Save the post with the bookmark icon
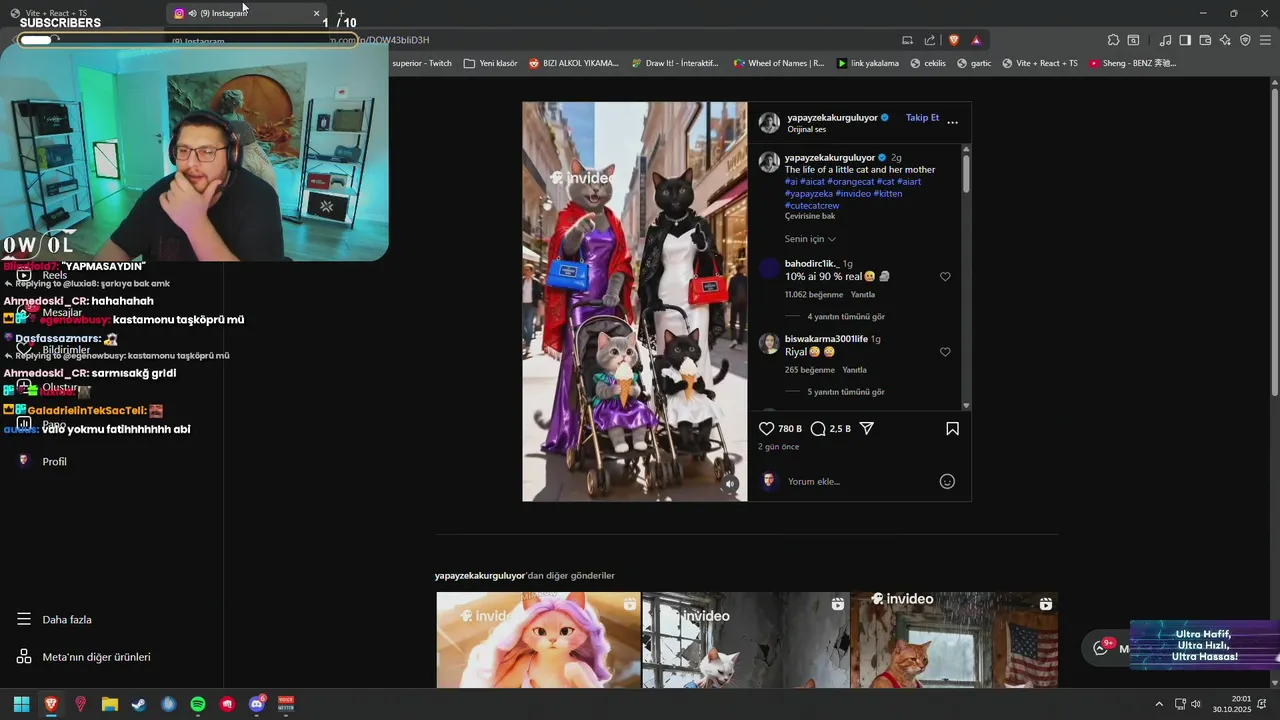1280x720 pixels. pos(952,428)
